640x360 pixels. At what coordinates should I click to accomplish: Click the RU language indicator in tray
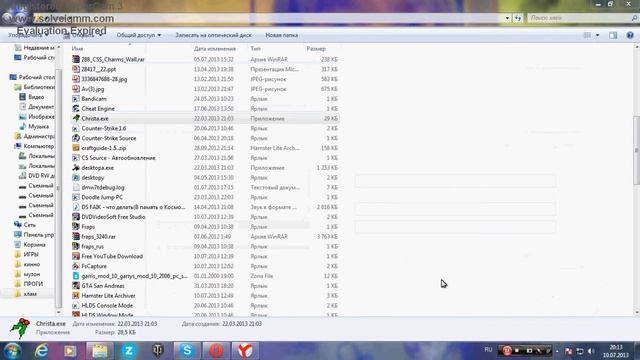[488, 350]
